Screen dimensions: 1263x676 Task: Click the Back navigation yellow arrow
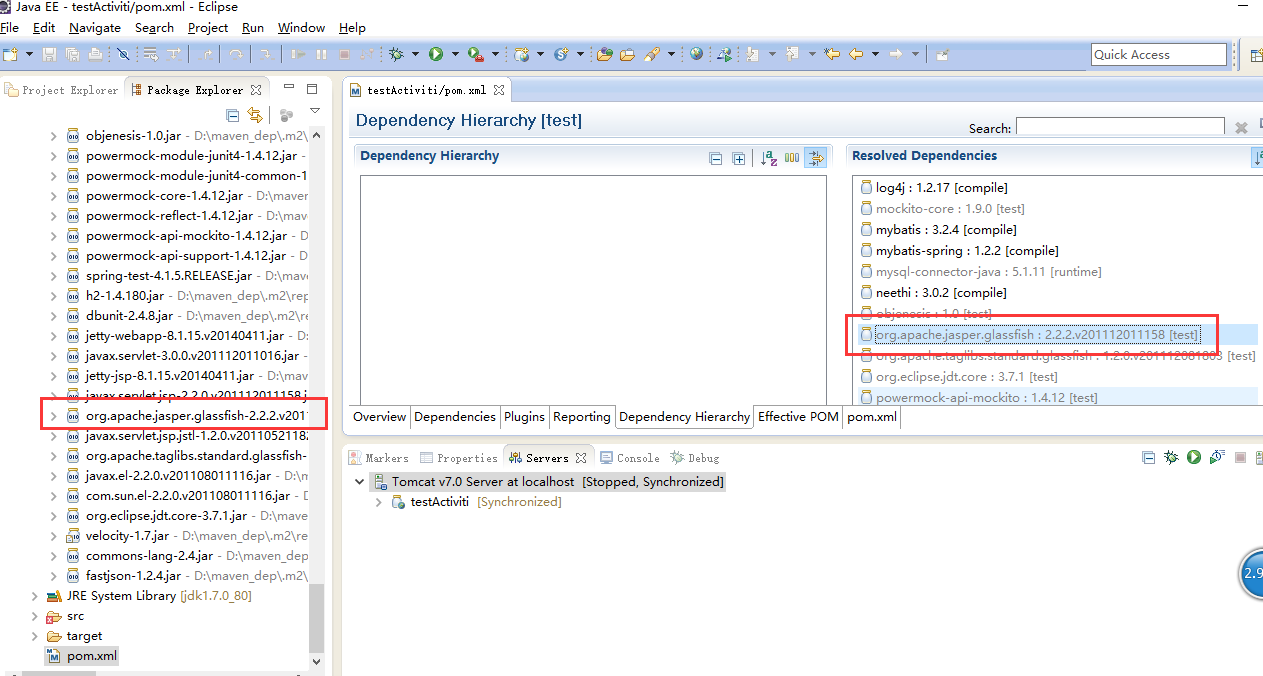pyautogui.click(x=856, y=54)
